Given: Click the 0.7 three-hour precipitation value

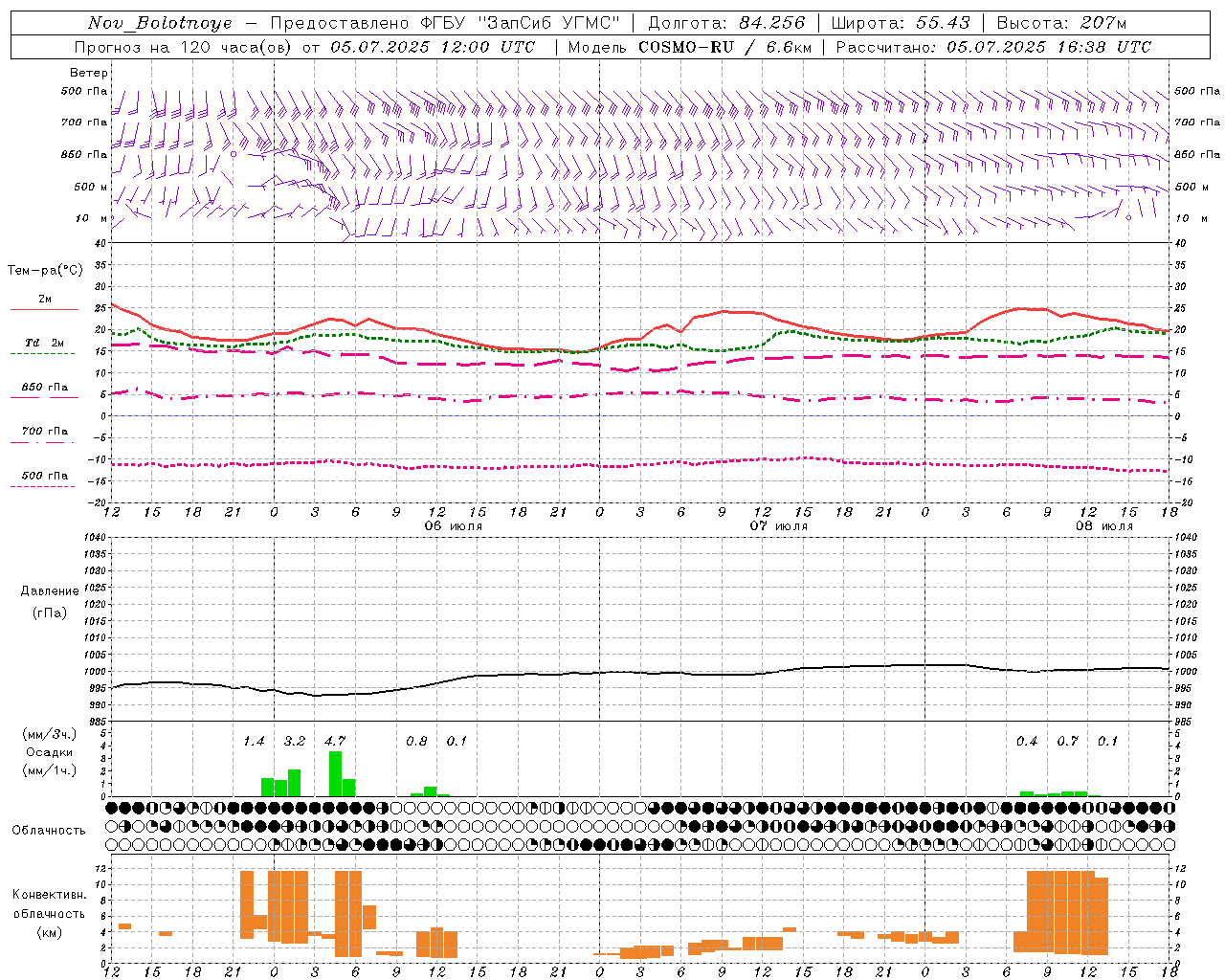Looking at the screenshot, I should point(1067,742).
